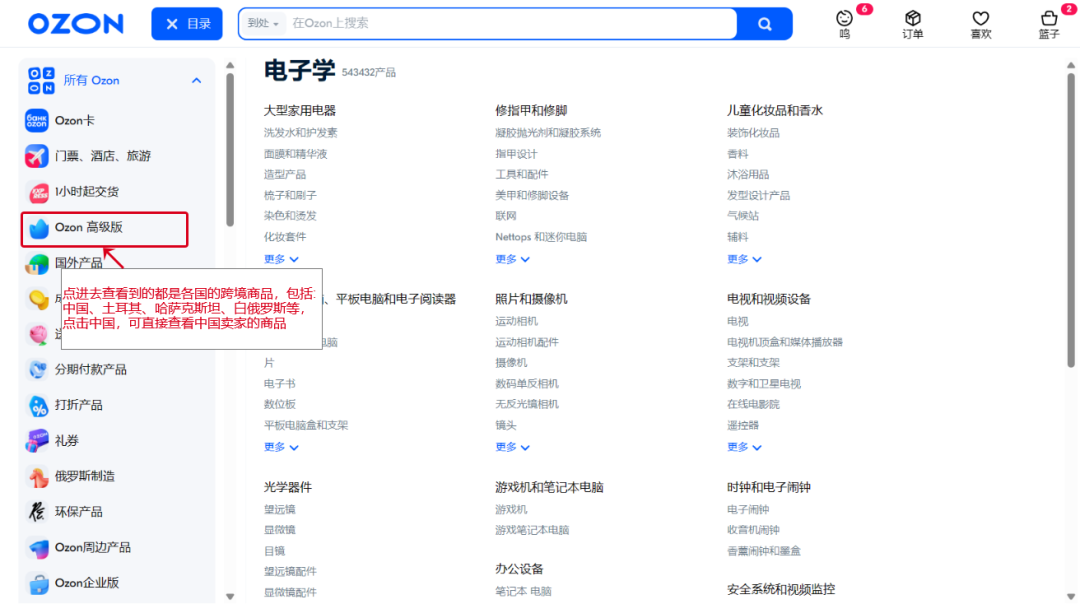This screenshot has width=1080, height=604.
Task: Click the sidebar scroll-up arrow
Action: [x=230, y=65]
